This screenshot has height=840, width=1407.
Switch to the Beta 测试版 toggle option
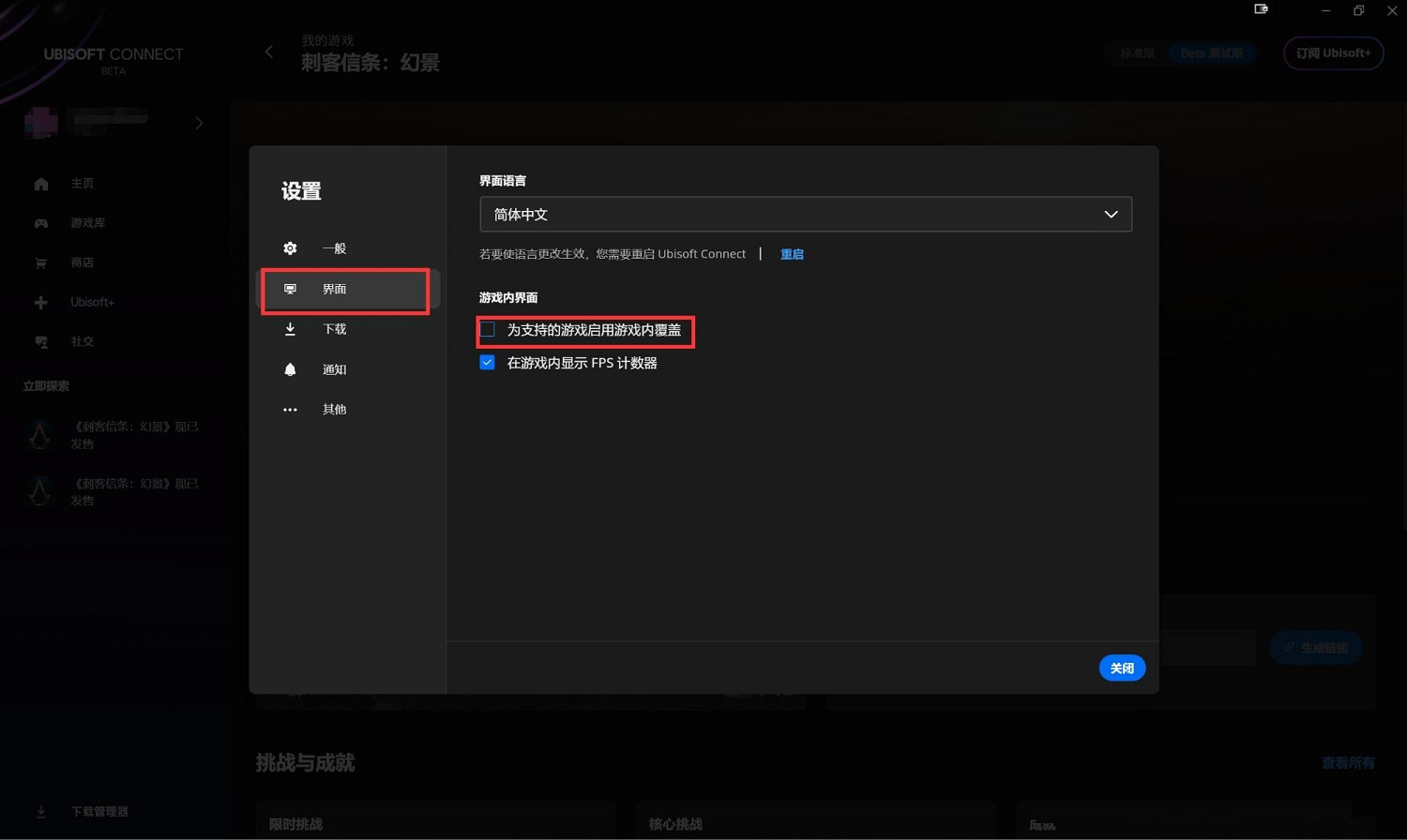(x=1211, y=53)
